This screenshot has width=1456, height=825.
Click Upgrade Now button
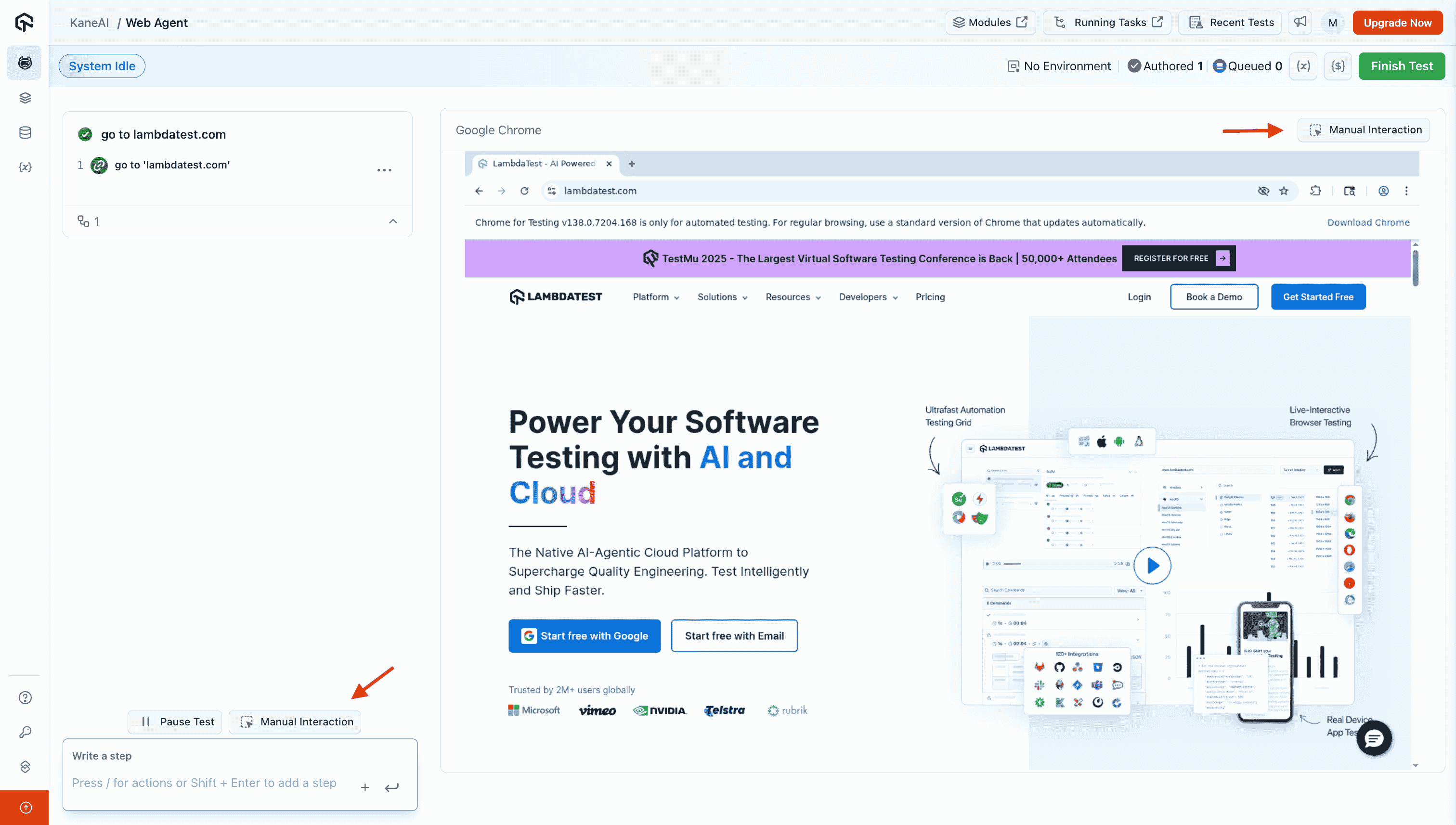click(1397, 23)
